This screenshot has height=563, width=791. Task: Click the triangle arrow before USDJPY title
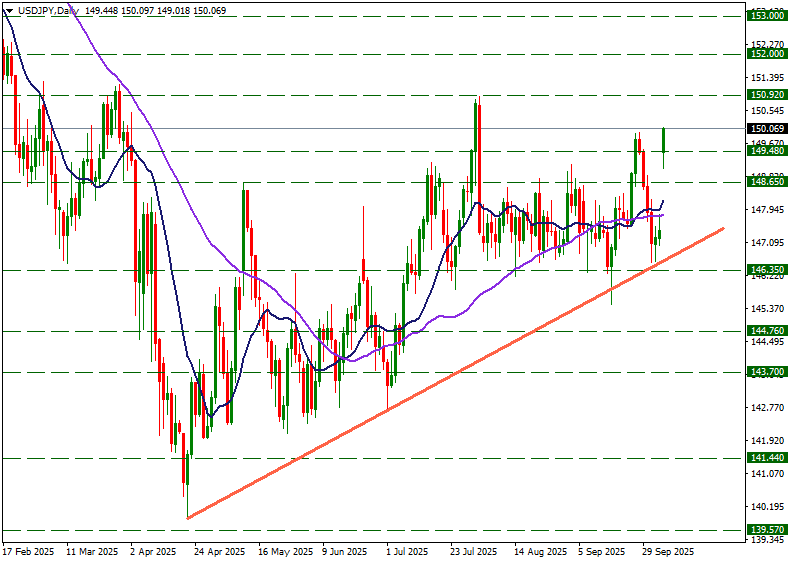(x=9, y=10)
